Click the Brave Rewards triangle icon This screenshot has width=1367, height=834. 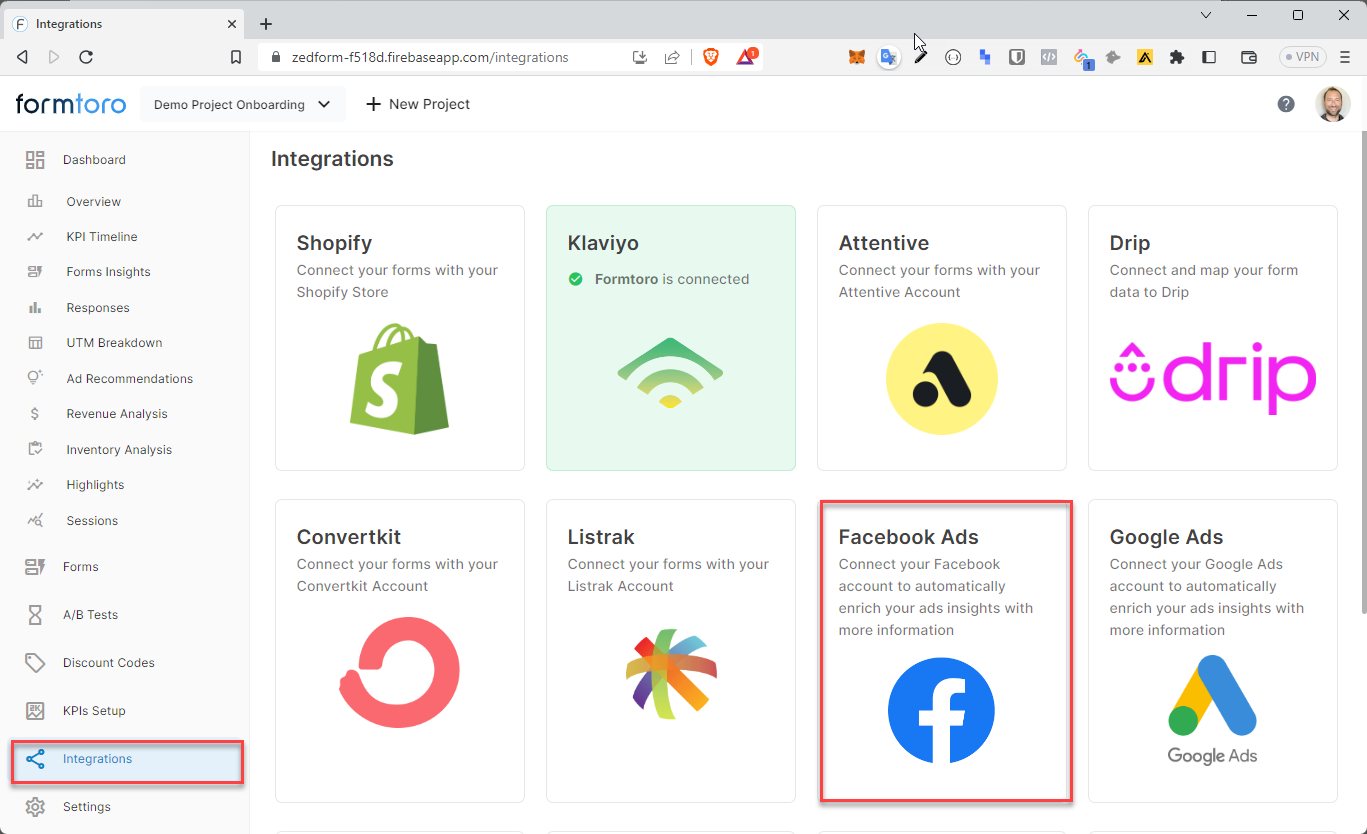[x=746, y=57]
